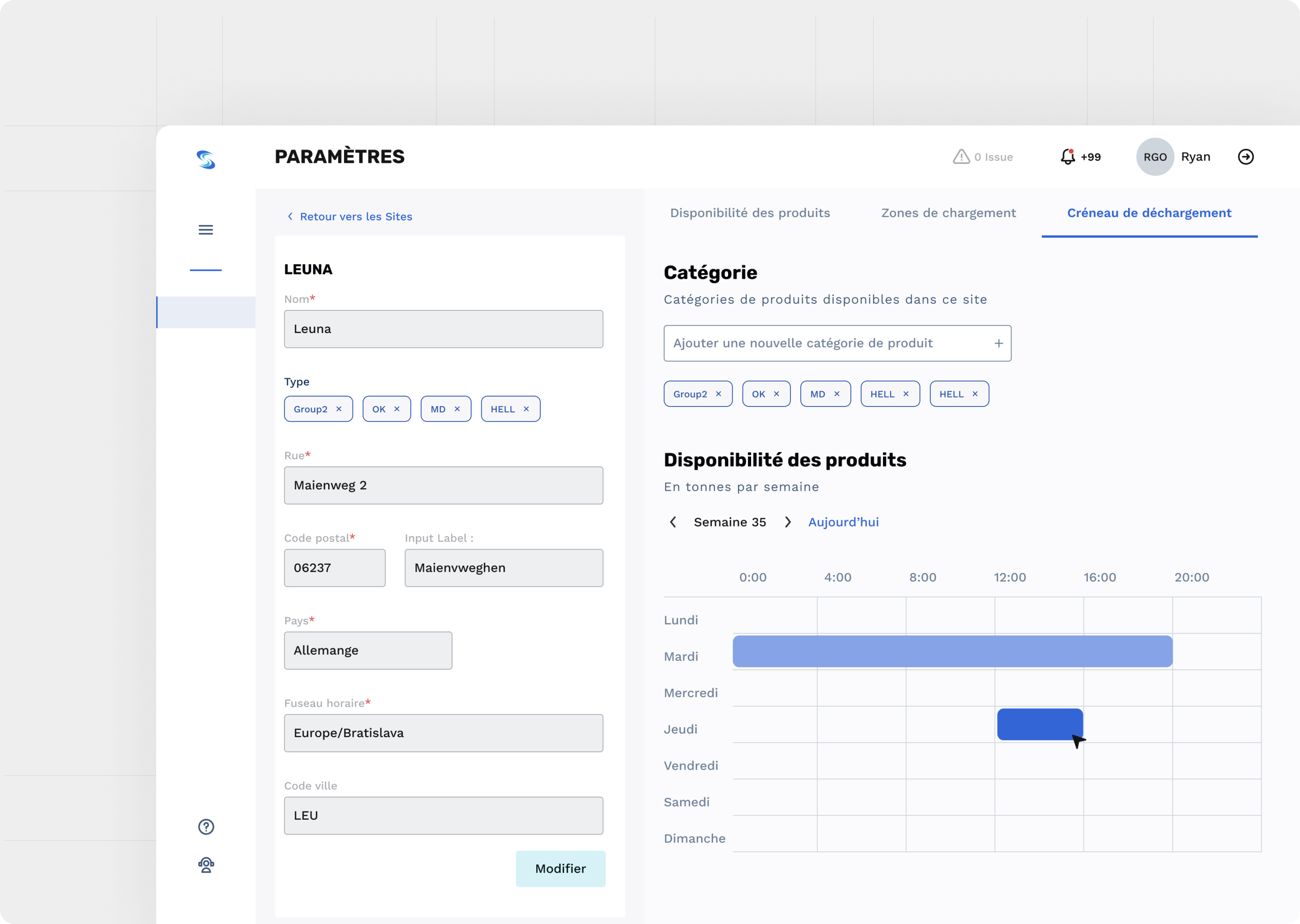Screen dimensions: 1300x924
Task: Click the company logo in the top left
Action: pyautogui.click(x=206, y=160)
